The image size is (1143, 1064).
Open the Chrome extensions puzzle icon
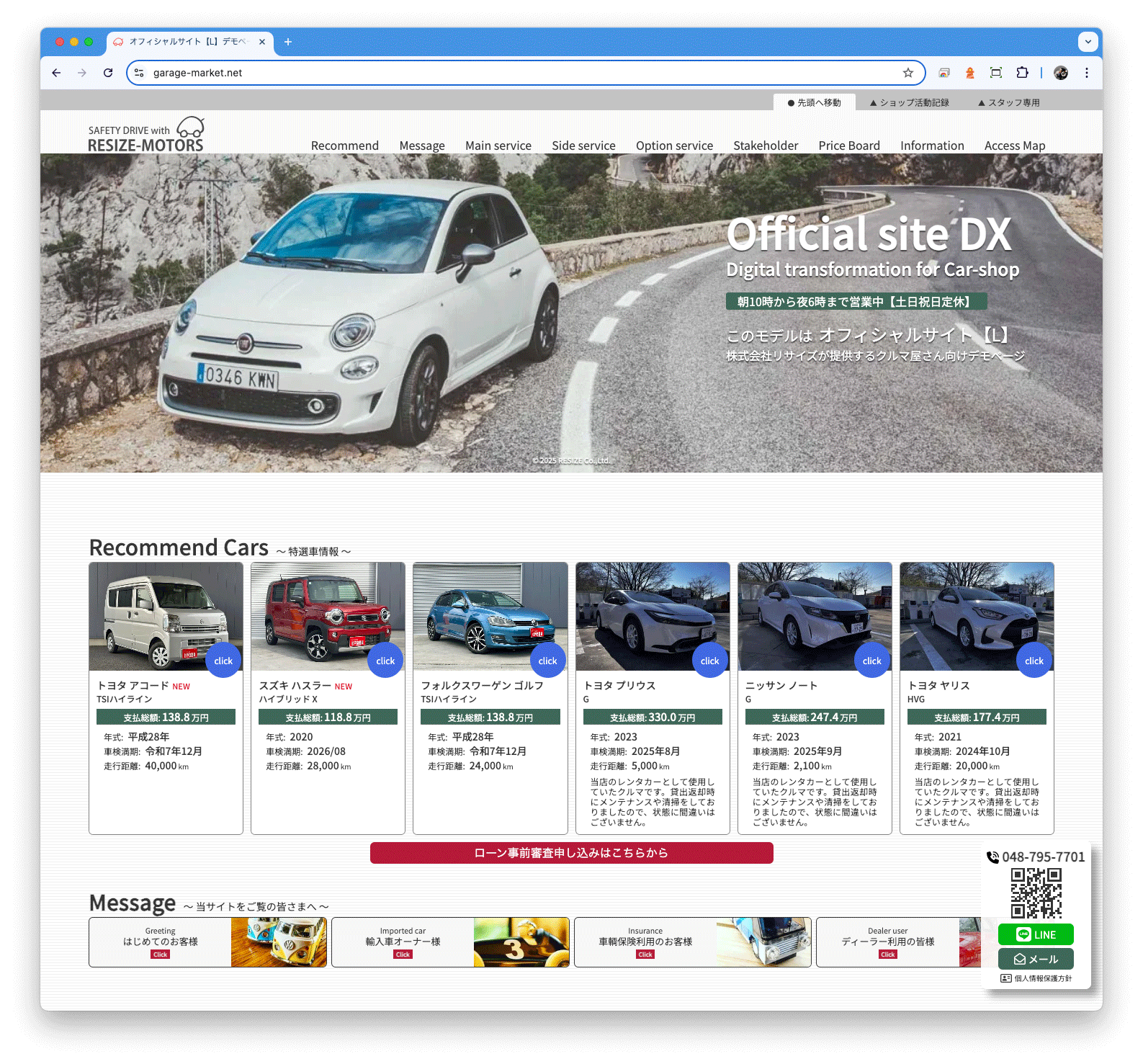1022,73
